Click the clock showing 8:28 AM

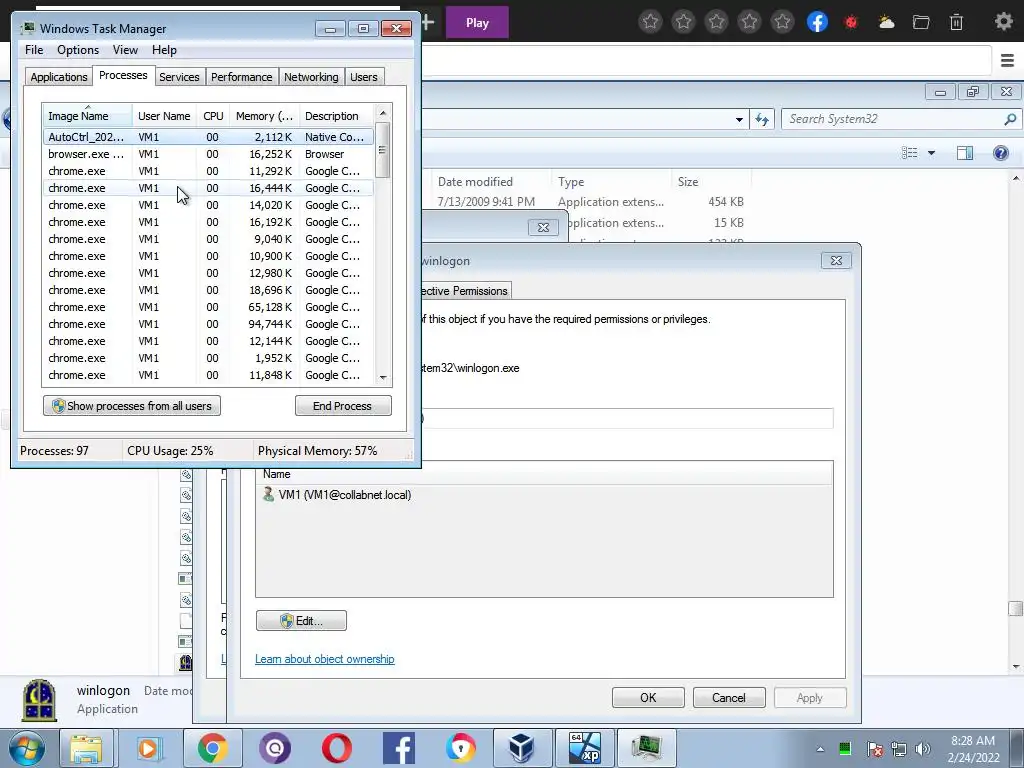(973, 741)
